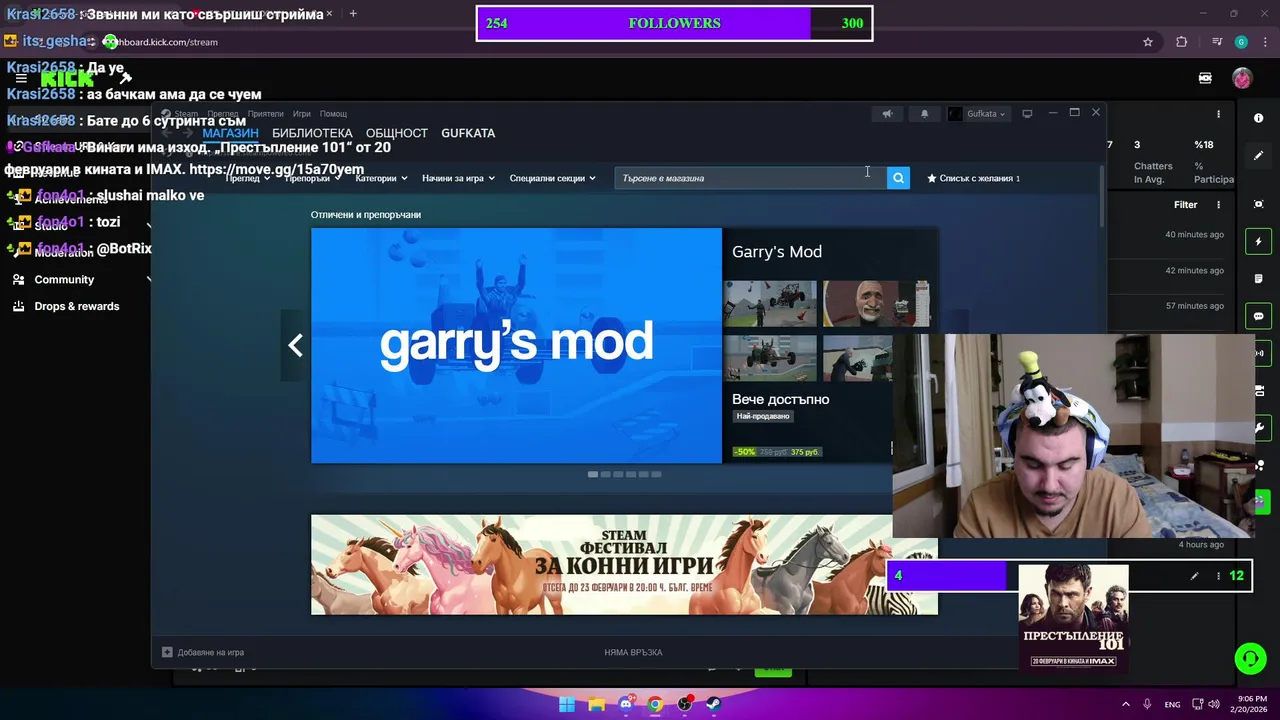Image resolution: width=1280 pixels, height=720 pixels.
Task: Click the Steam store search magnifier button
Action: (898, 178)
